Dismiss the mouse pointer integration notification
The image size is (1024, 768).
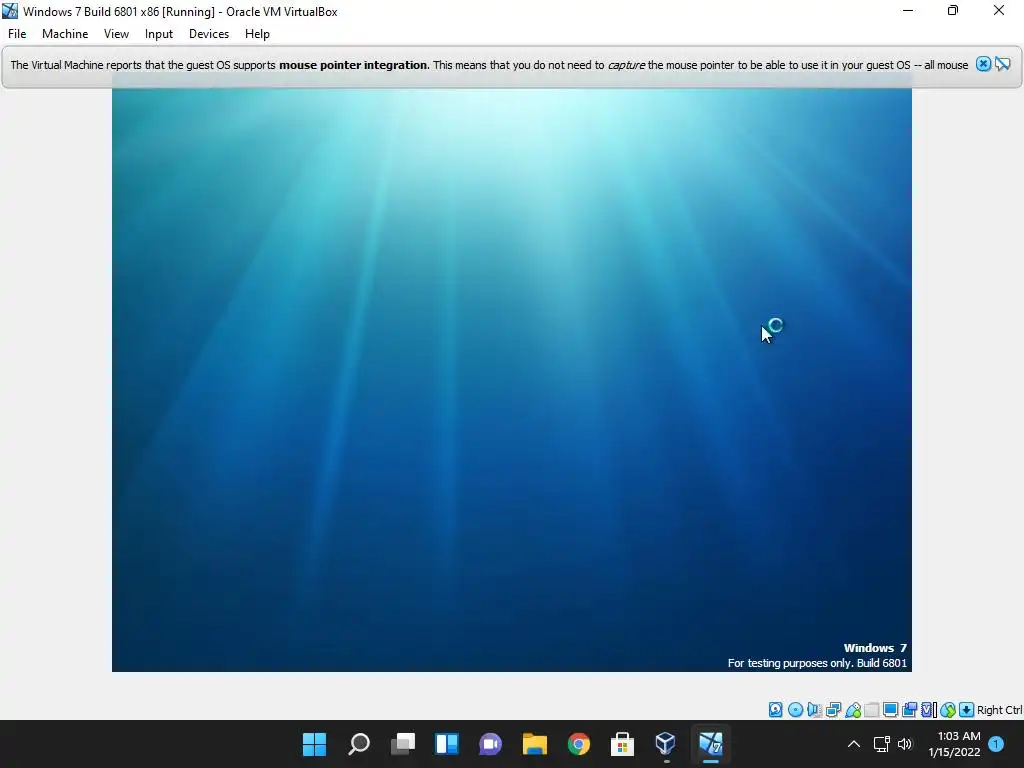click(983, 64)
